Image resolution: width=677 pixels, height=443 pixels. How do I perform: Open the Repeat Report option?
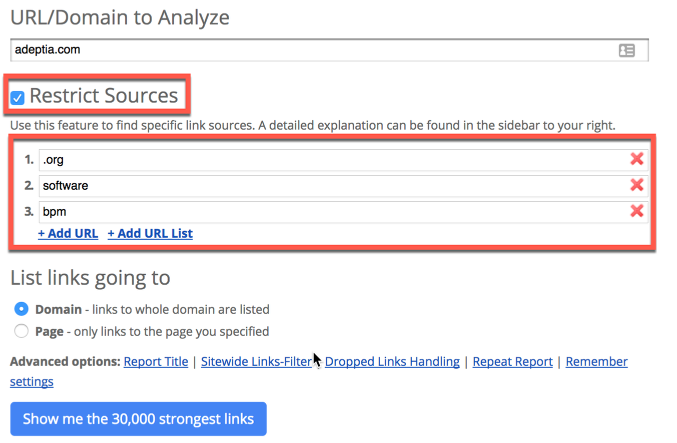(x=512, y=361)
